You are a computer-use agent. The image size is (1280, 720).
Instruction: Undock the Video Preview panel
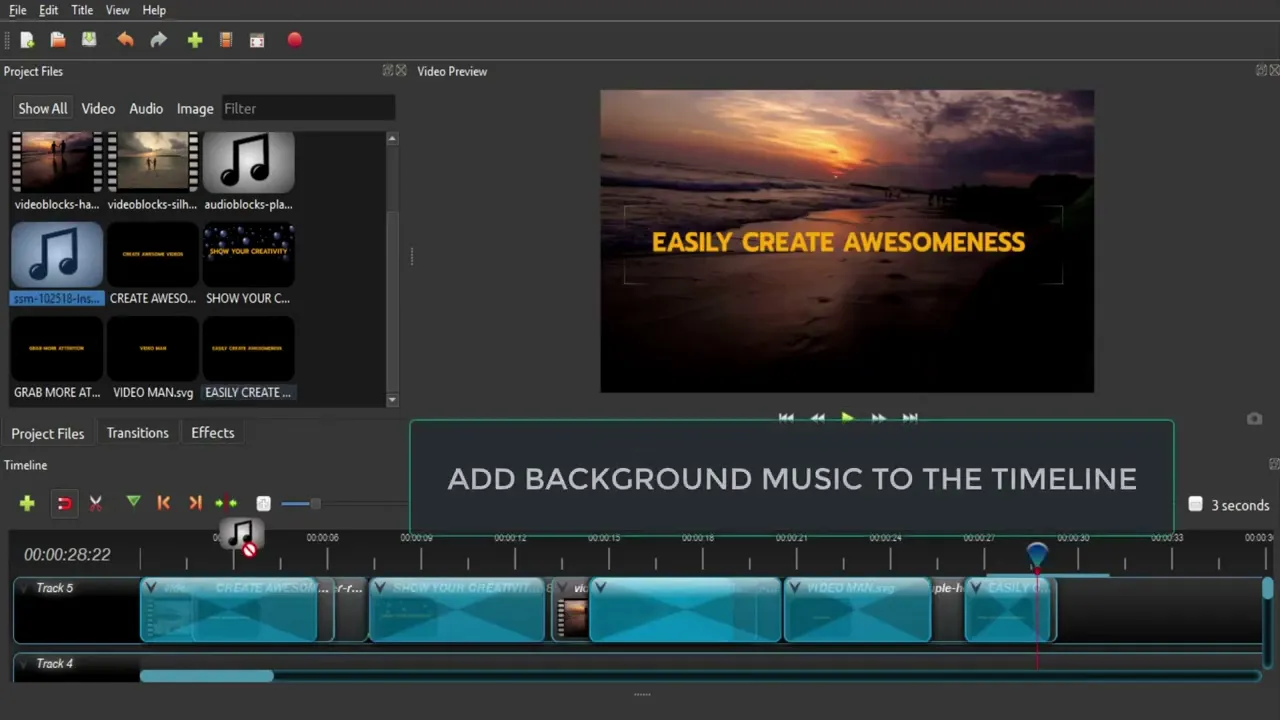click(1262, 70)
